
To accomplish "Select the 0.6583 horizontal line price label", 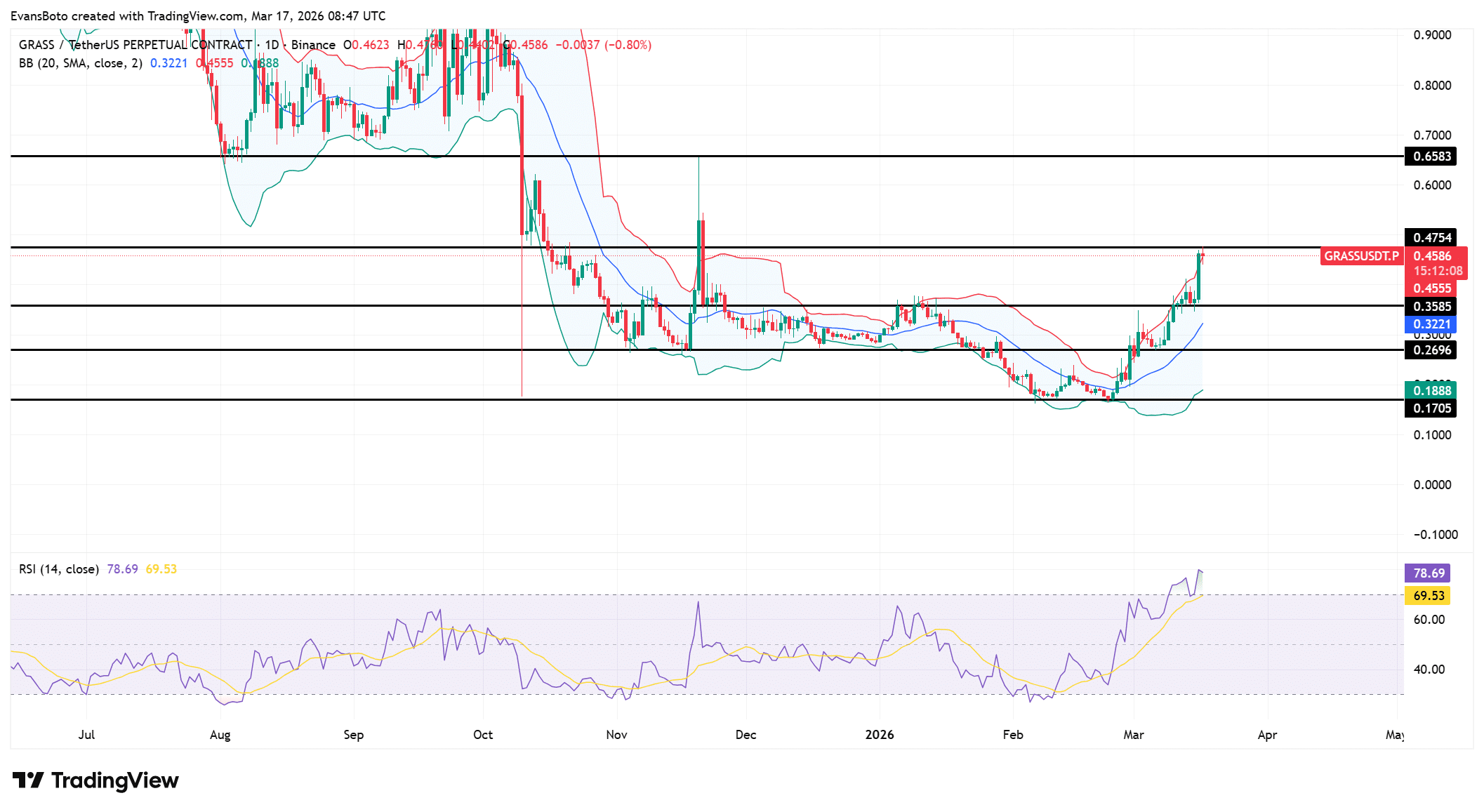I will click(1431, 157).
